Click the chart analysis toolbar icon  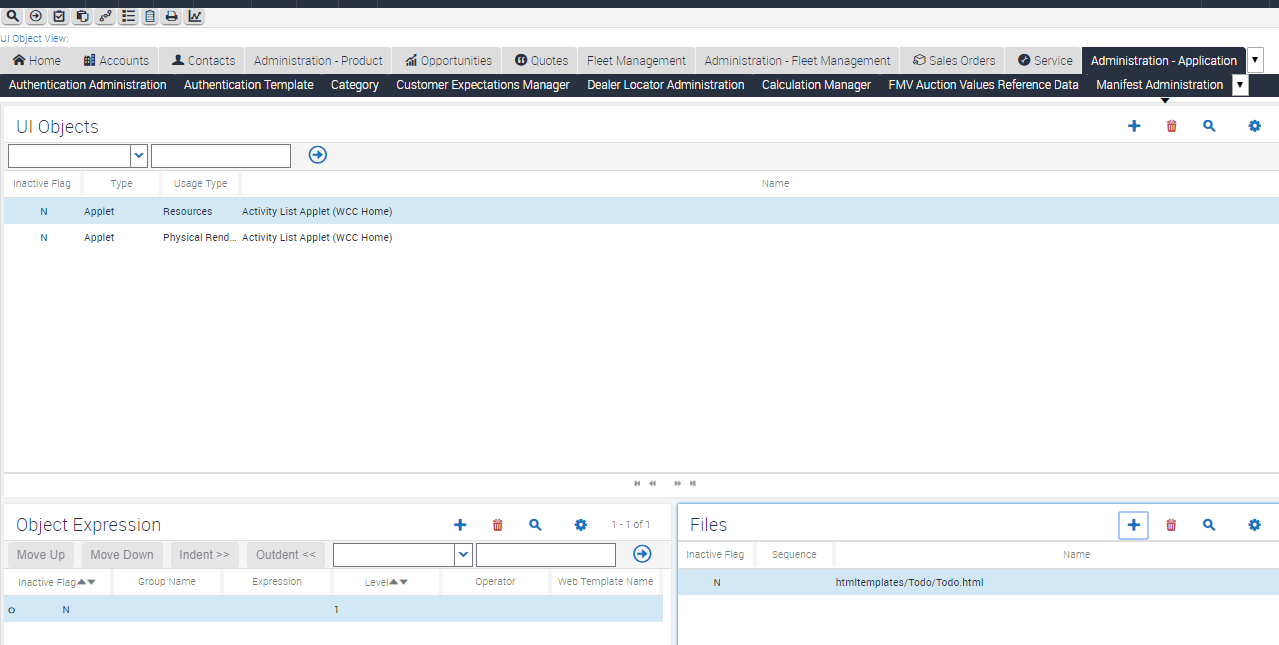[x=194, y=16]
